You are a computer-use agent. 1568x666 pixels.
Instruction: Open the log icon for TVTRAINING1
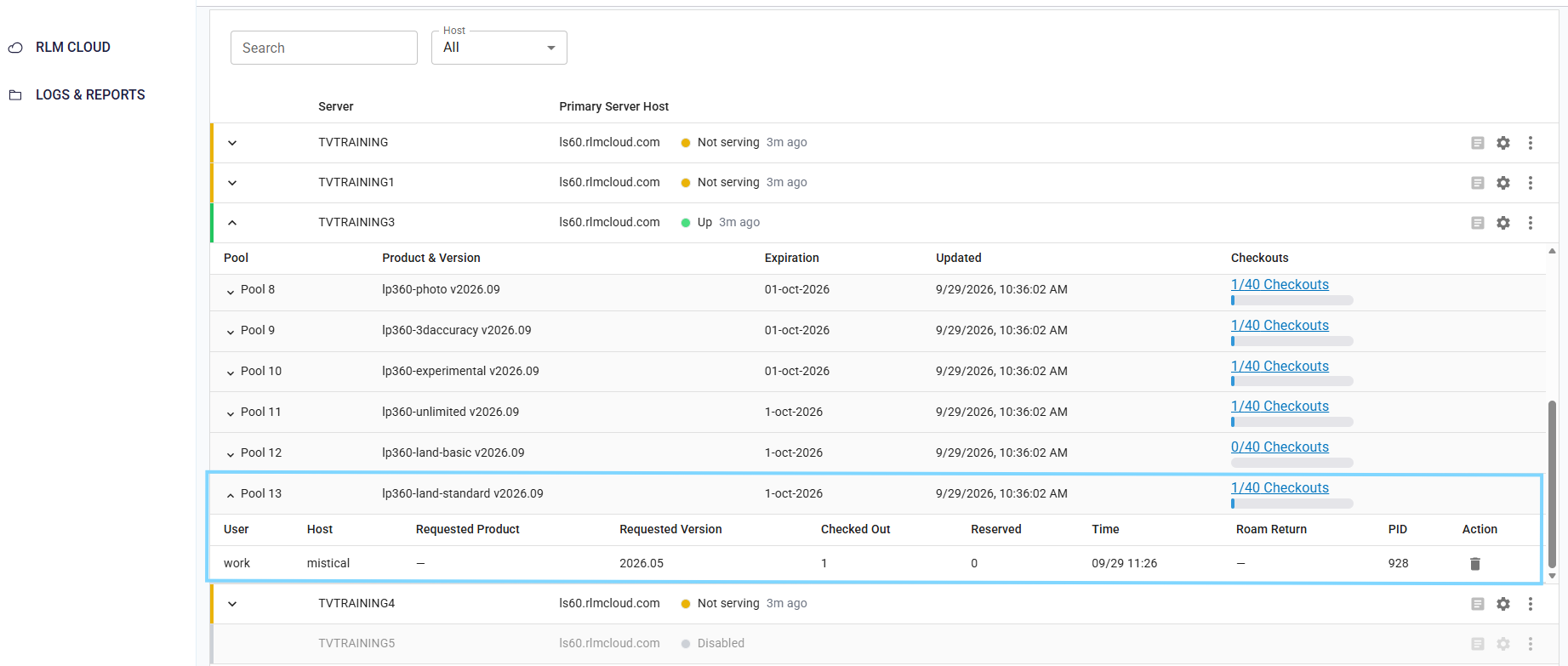(1478, 183)
